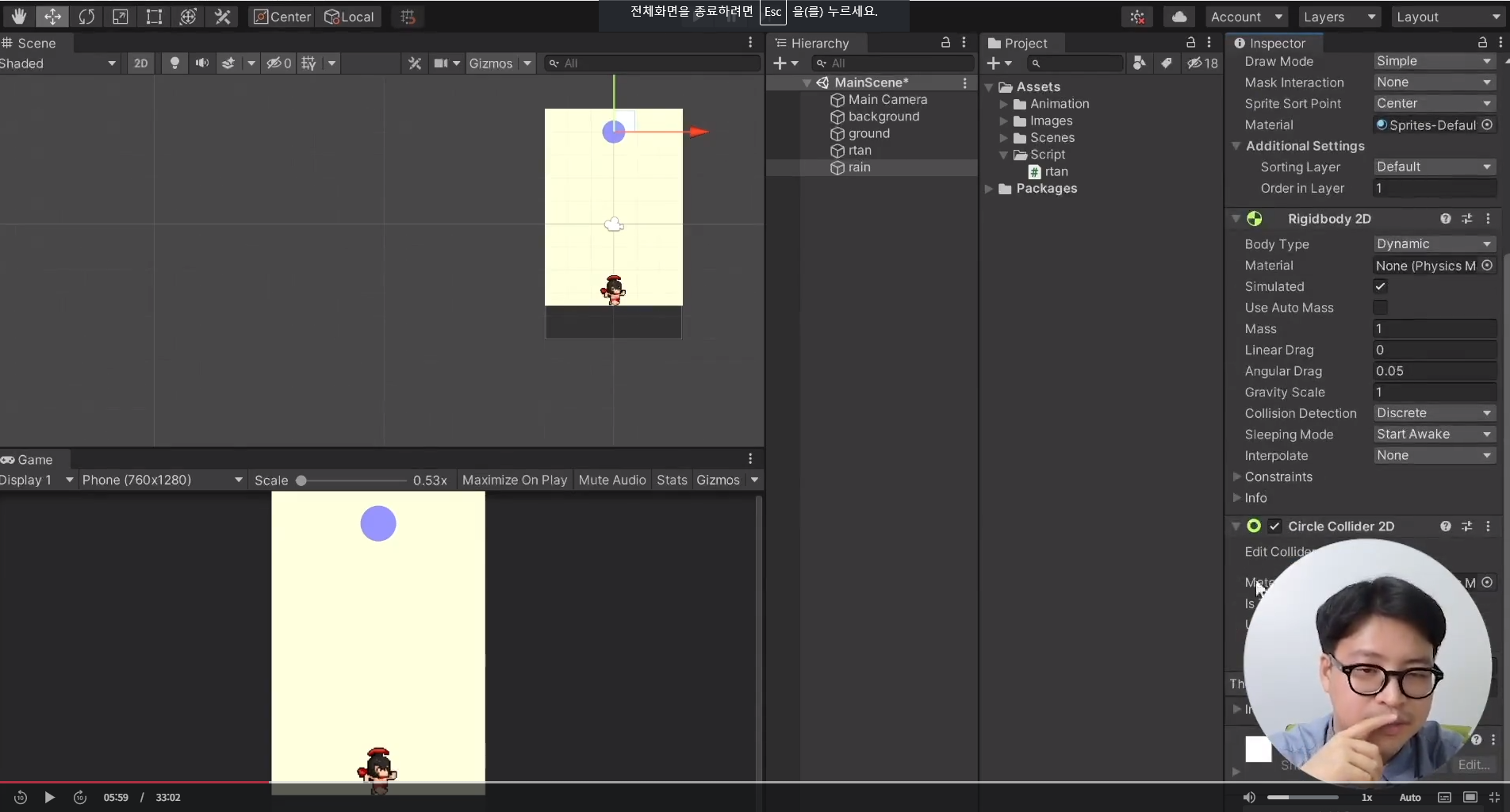Toggle Local handle rotation button
Viewport: 1510px width, 812px height.
click(349, 17)
